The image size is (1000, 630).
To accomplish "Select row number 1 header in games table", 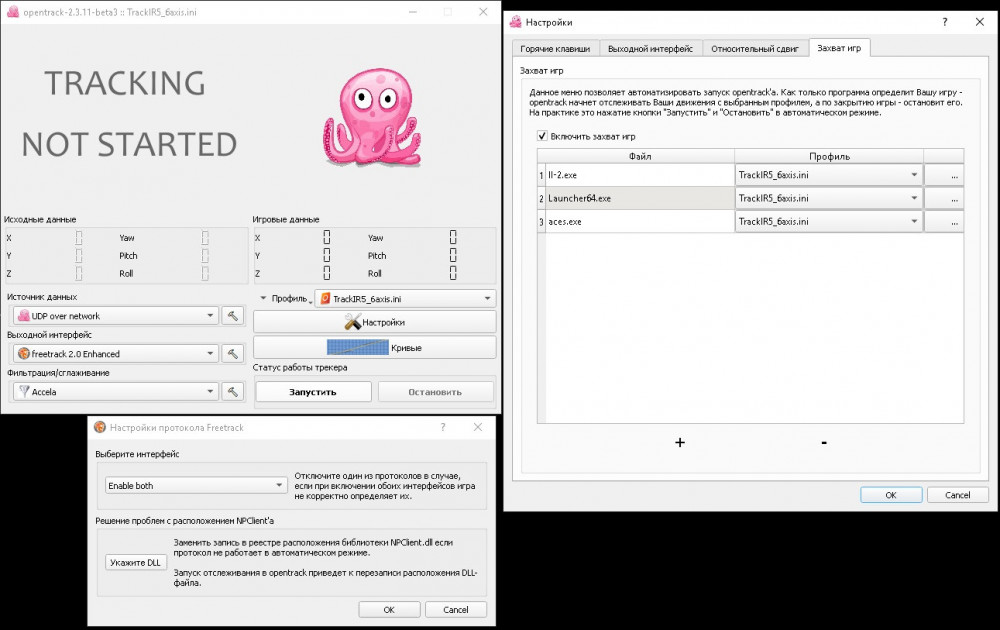I will [x=541, y=175].
